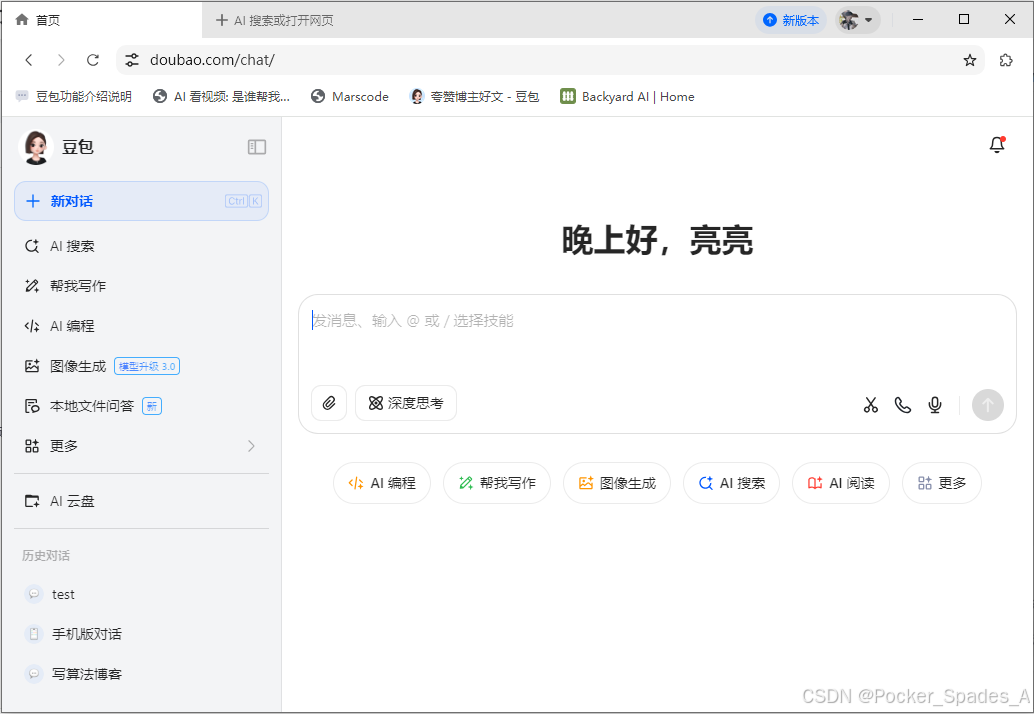1034x714 pixels.
Task: Expand the 更多 sidebar submenu
Action: [x=140, y=446]
